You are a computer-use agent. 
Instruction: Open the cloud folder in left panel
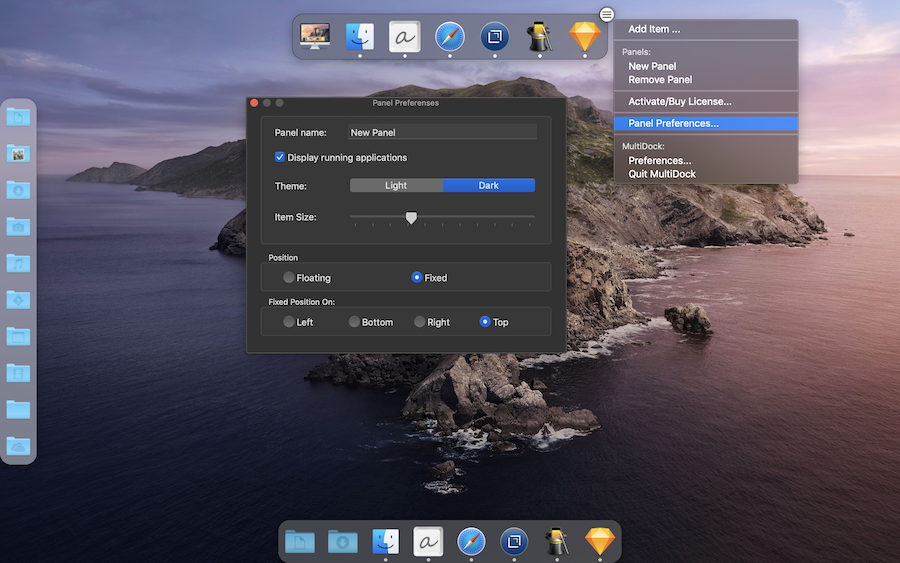pos(18,446)
